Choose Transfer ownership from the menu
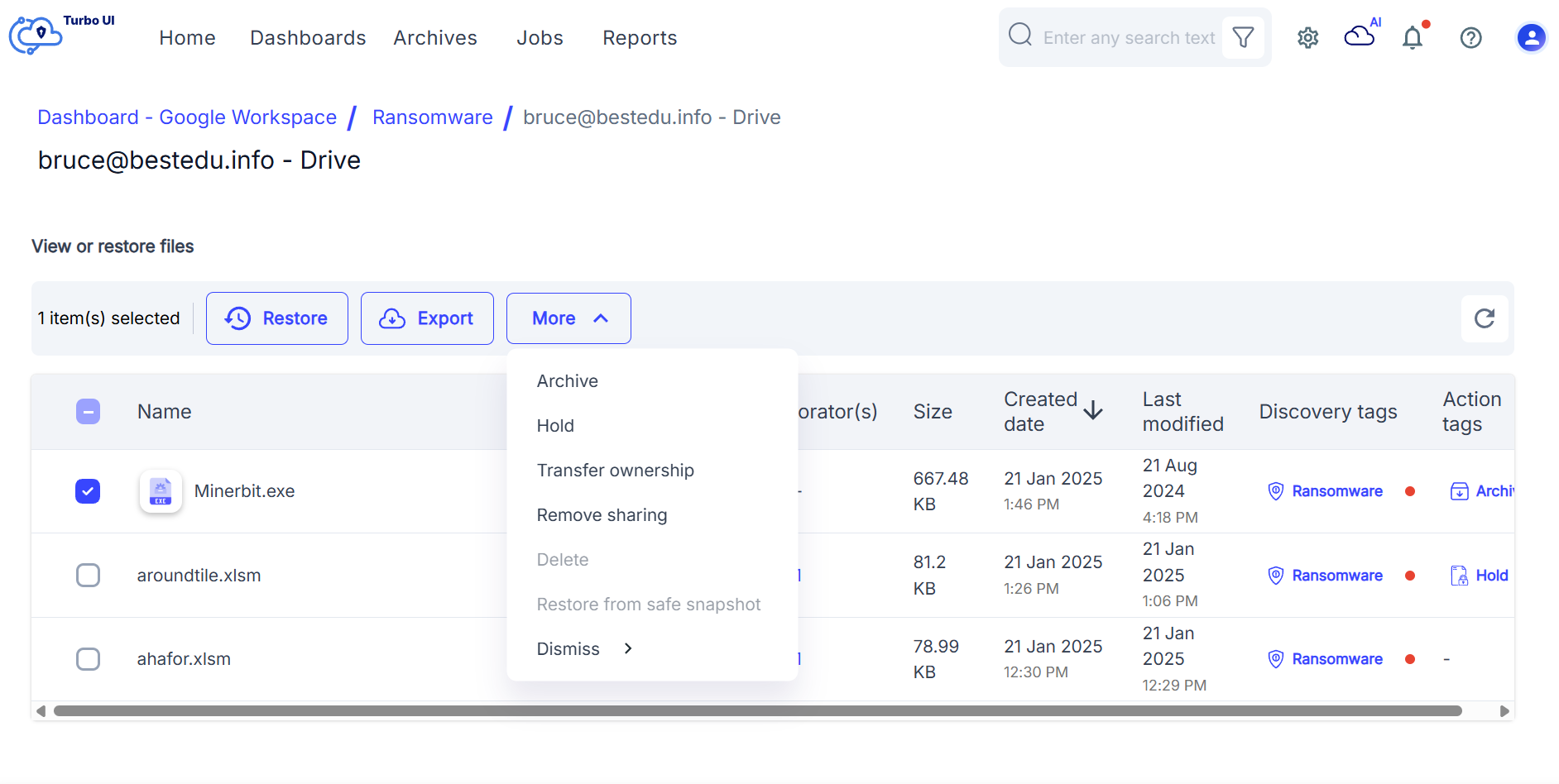The height and width of the screenshot is (784, 1559). [x=616, y=471]
